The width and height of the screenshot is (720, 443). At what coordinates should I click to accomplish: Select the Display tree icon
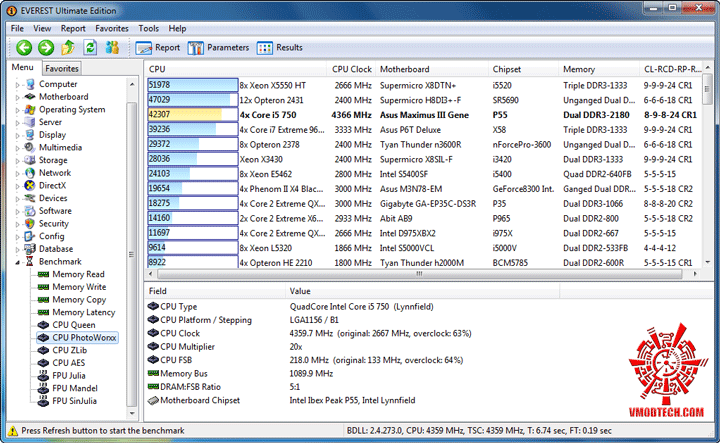coord(30,135)
